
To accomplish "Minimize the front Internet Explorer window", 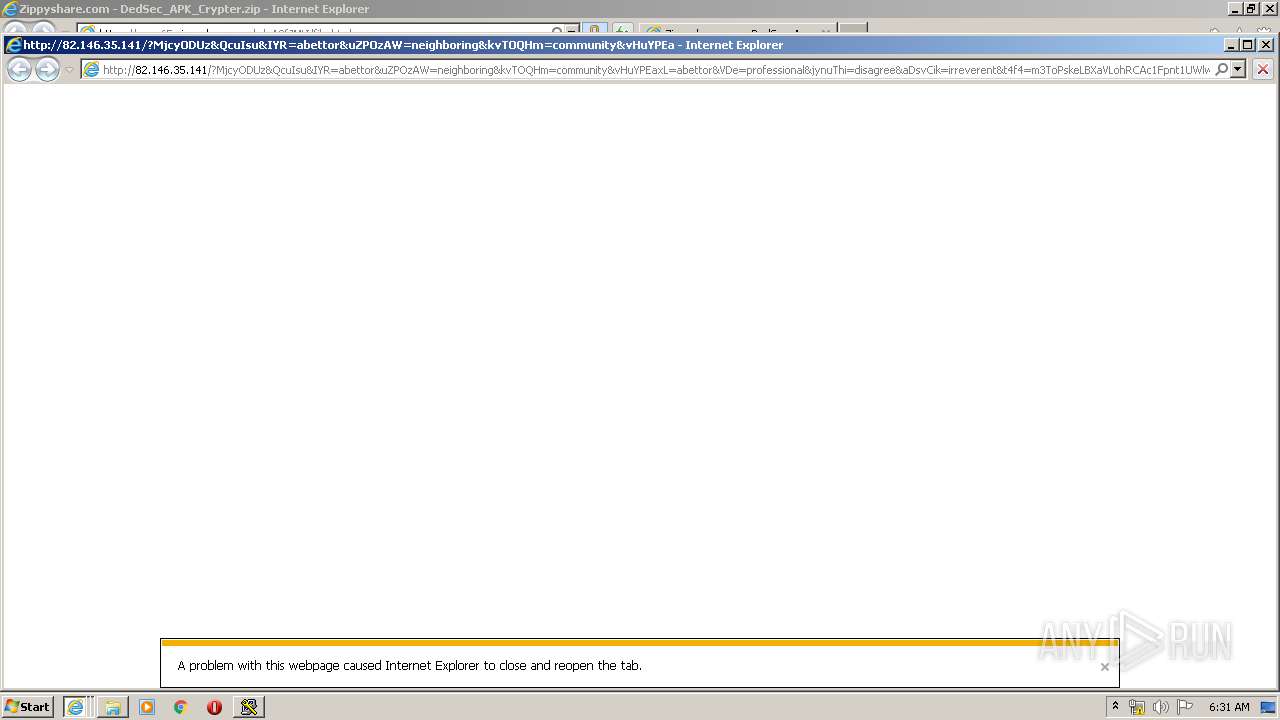I will [1230, 45].
